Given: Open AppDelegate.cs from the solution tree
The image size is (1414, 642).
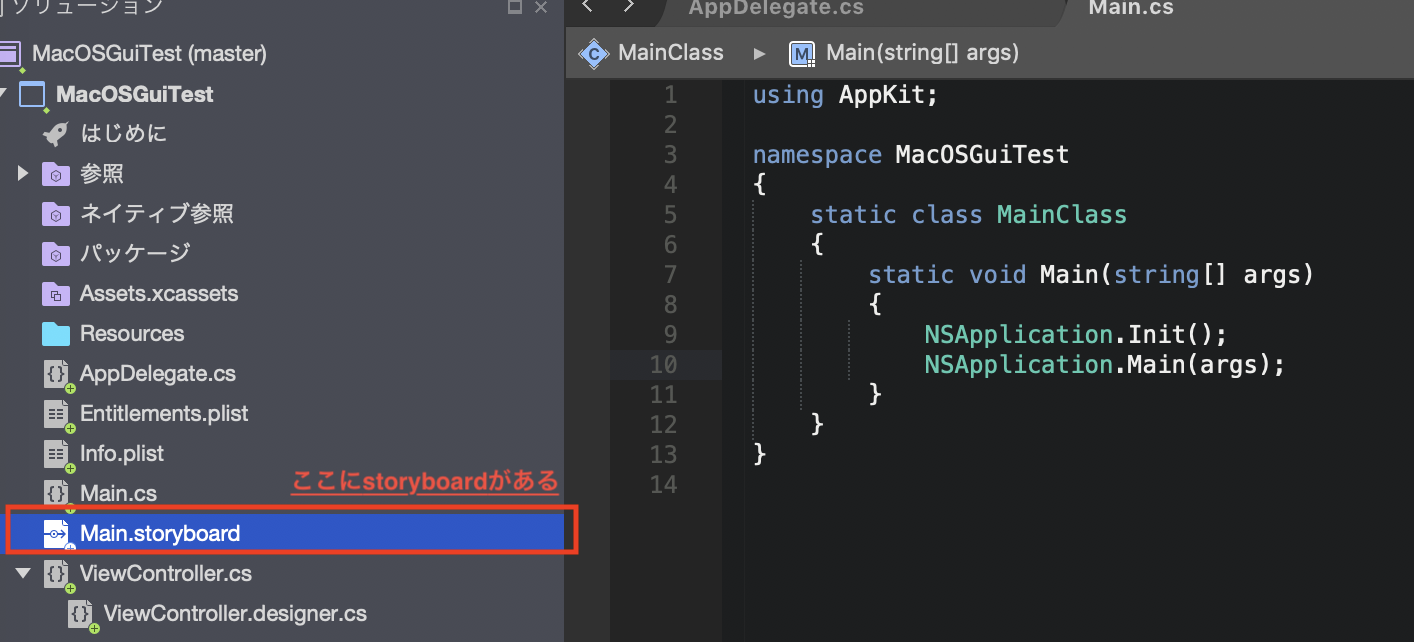Looking at the screenshot, I should (158, 374).
